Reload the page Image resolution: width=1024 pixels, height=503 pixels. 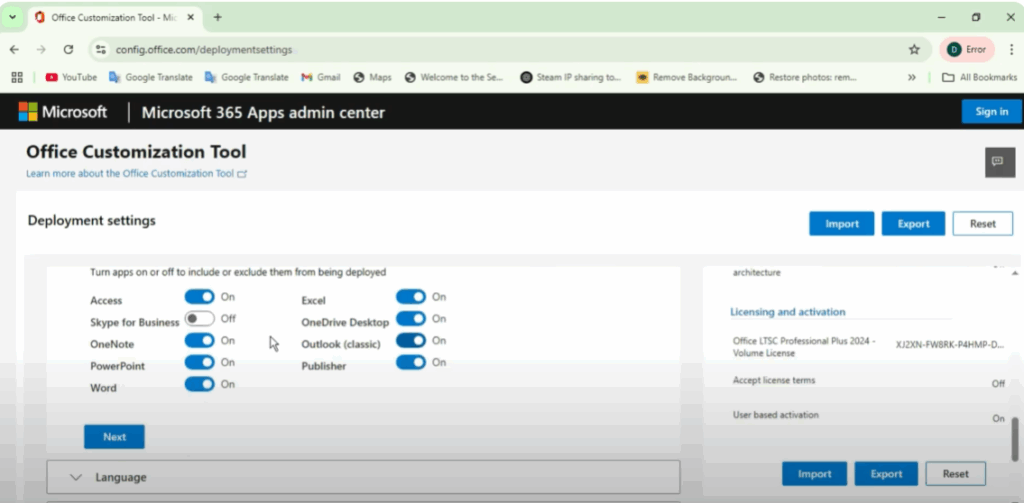(68, 50)
